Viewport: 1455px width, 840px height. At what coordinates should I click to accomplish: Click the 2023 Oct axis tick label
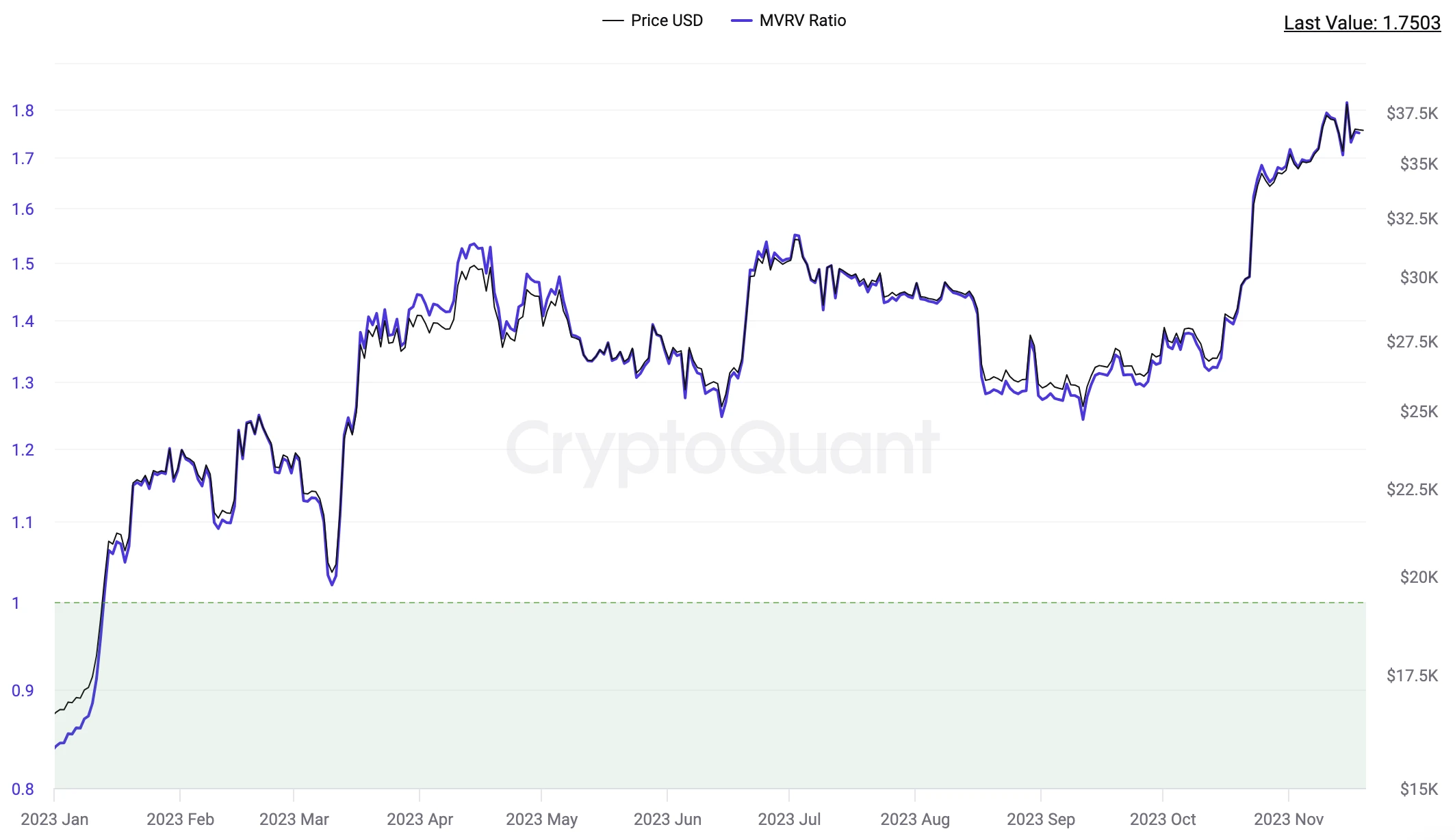pyautogui.click(x=1163, y=819)
